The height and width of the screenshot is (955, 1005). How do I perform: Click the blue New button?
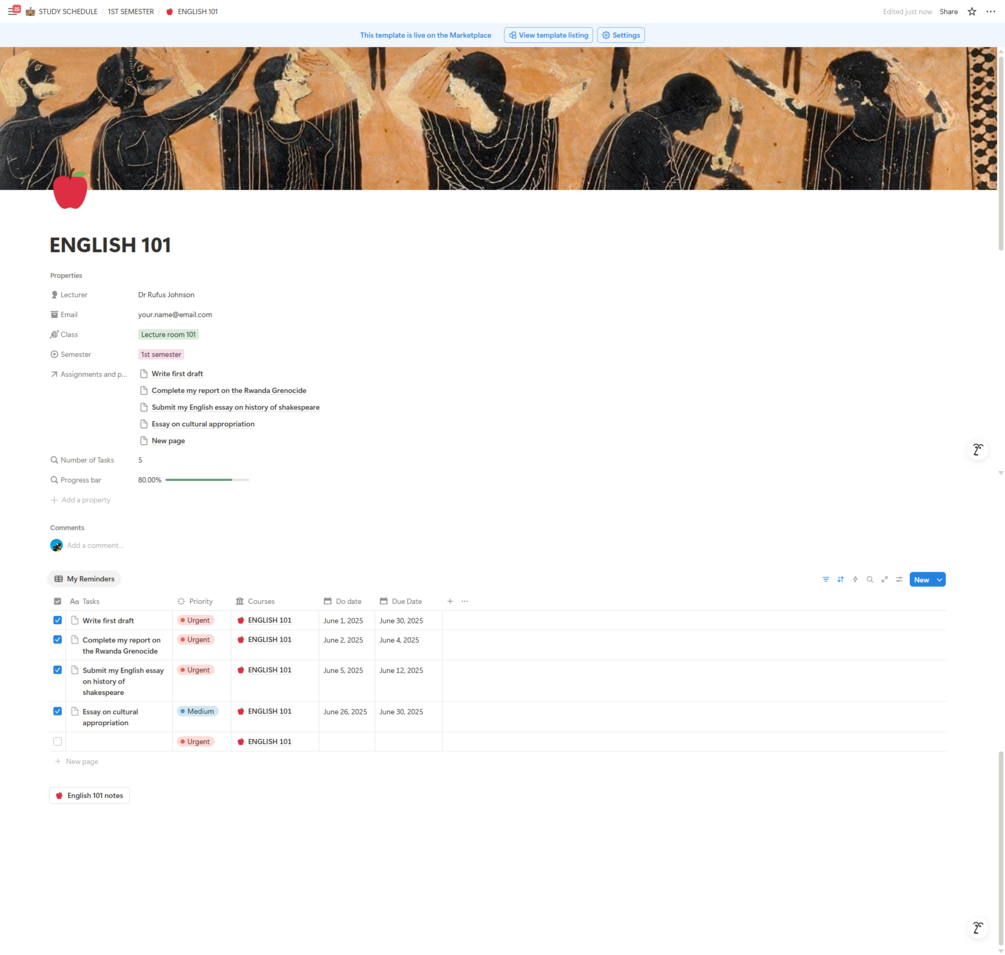click(922, 579)
